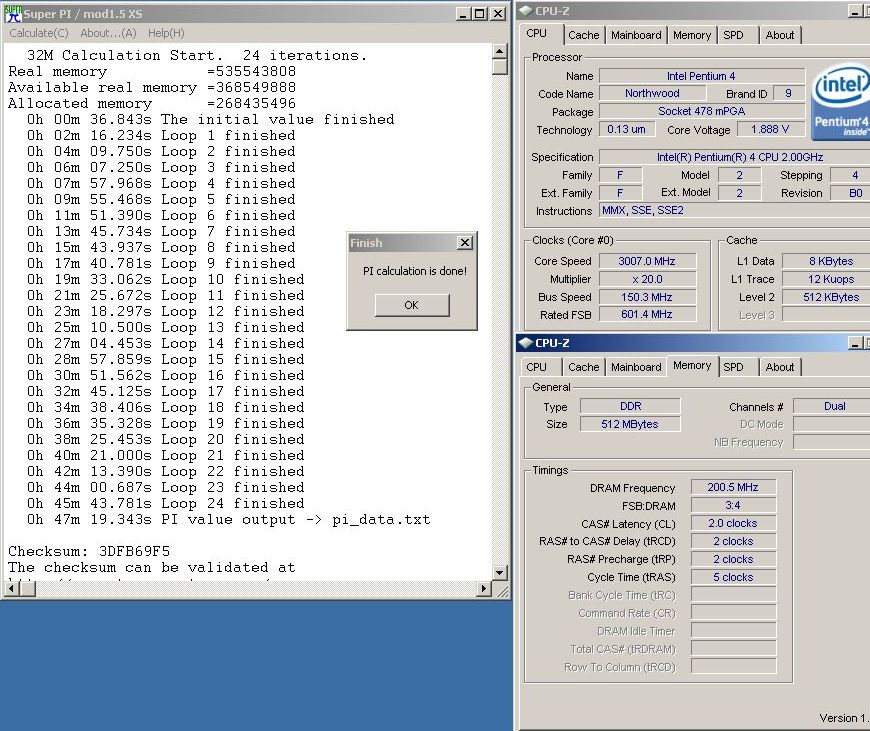Click the processor Name field 'Intel Pentium 4'
Image resolution: width=870 pixels, height=731 pixels.
pyautogui.click(x=702, y=76)
